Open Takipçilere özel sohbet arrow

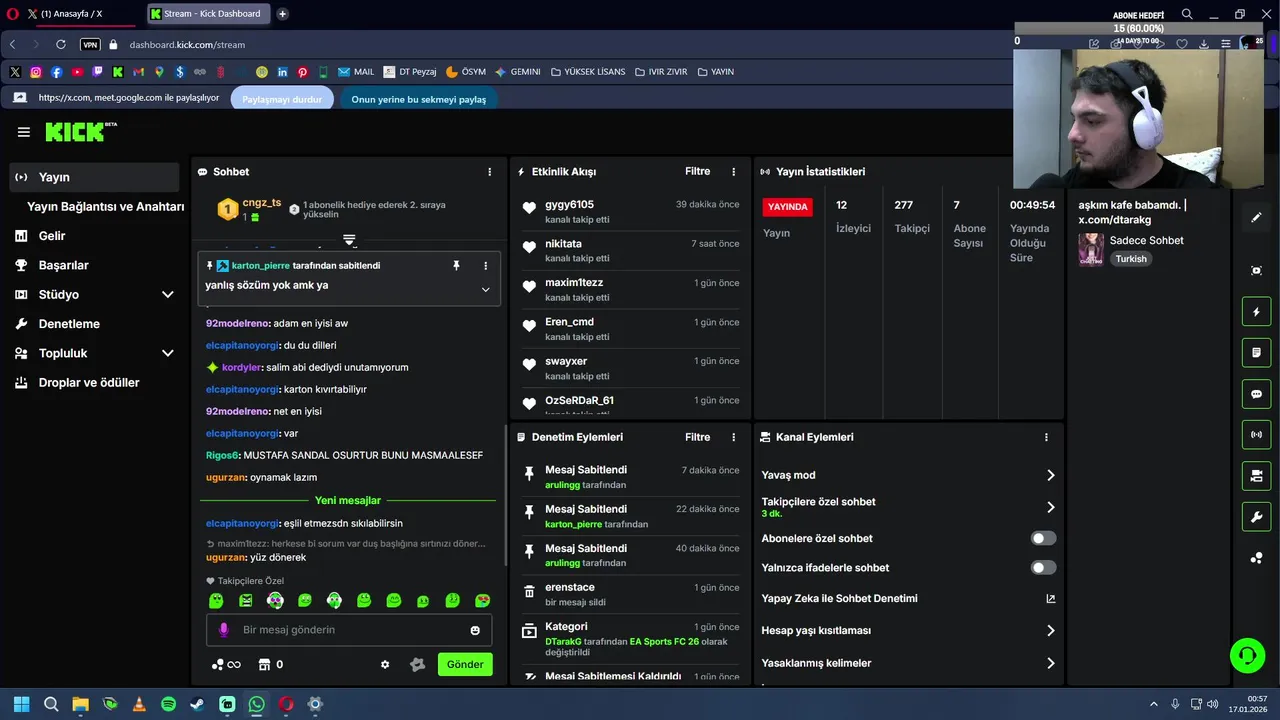(1050, 507)
